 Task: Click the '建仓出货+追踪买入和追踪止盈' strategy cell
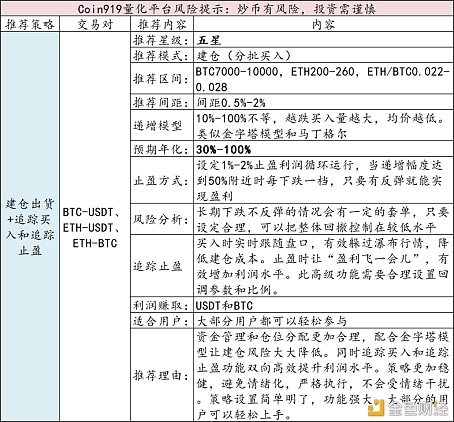[30, 227]
